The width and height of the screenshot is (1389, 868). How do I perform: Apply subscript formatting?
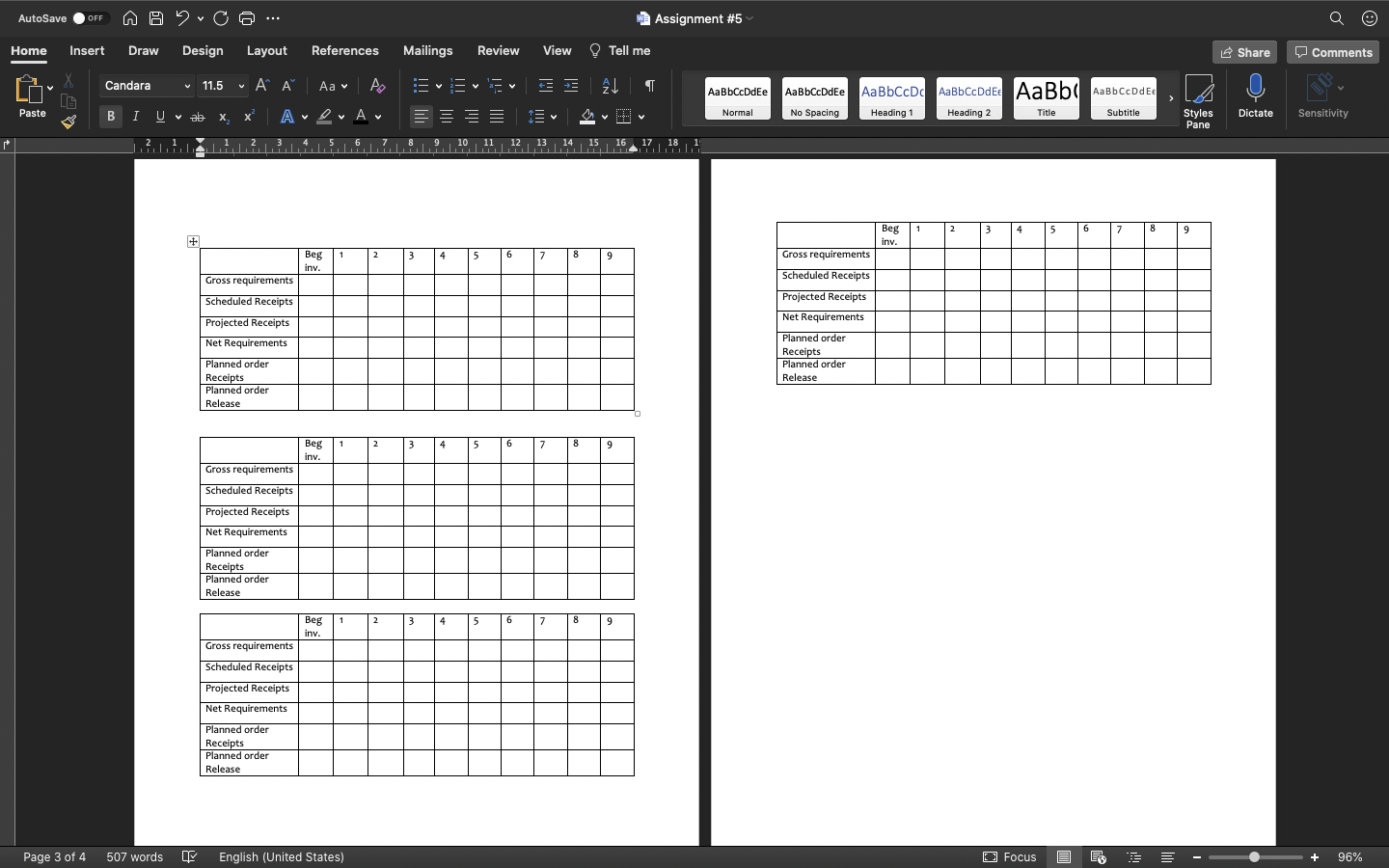tap(224, 117)
